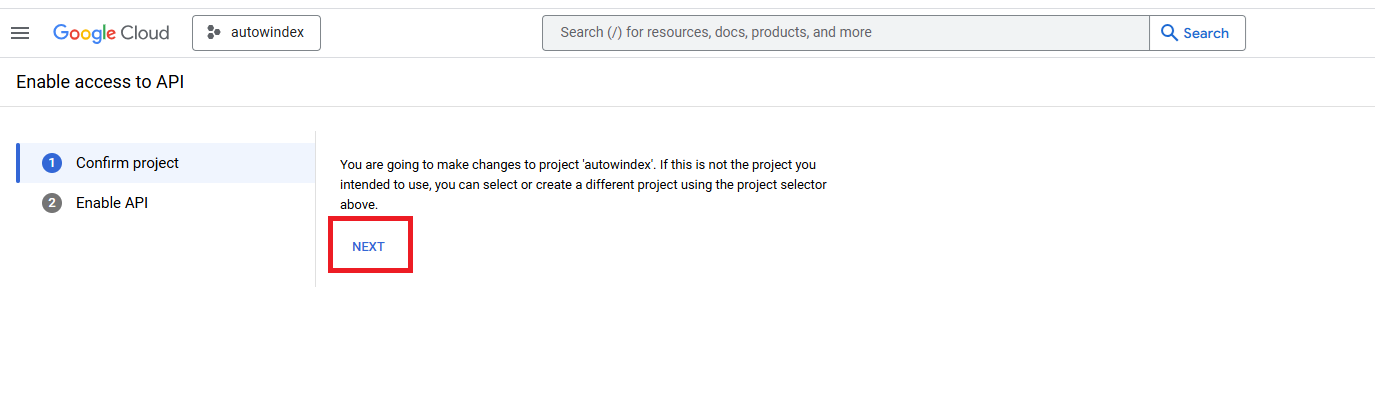Click the word Cloud in the logo
This screenshot has width=1375, height=420.
pos(146,33)
